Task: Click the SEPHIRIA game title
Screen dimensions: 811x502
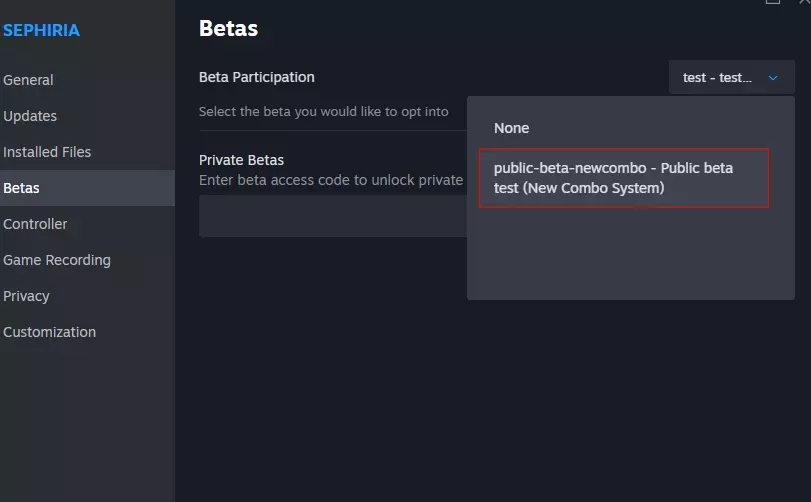Action: point(41,30)
